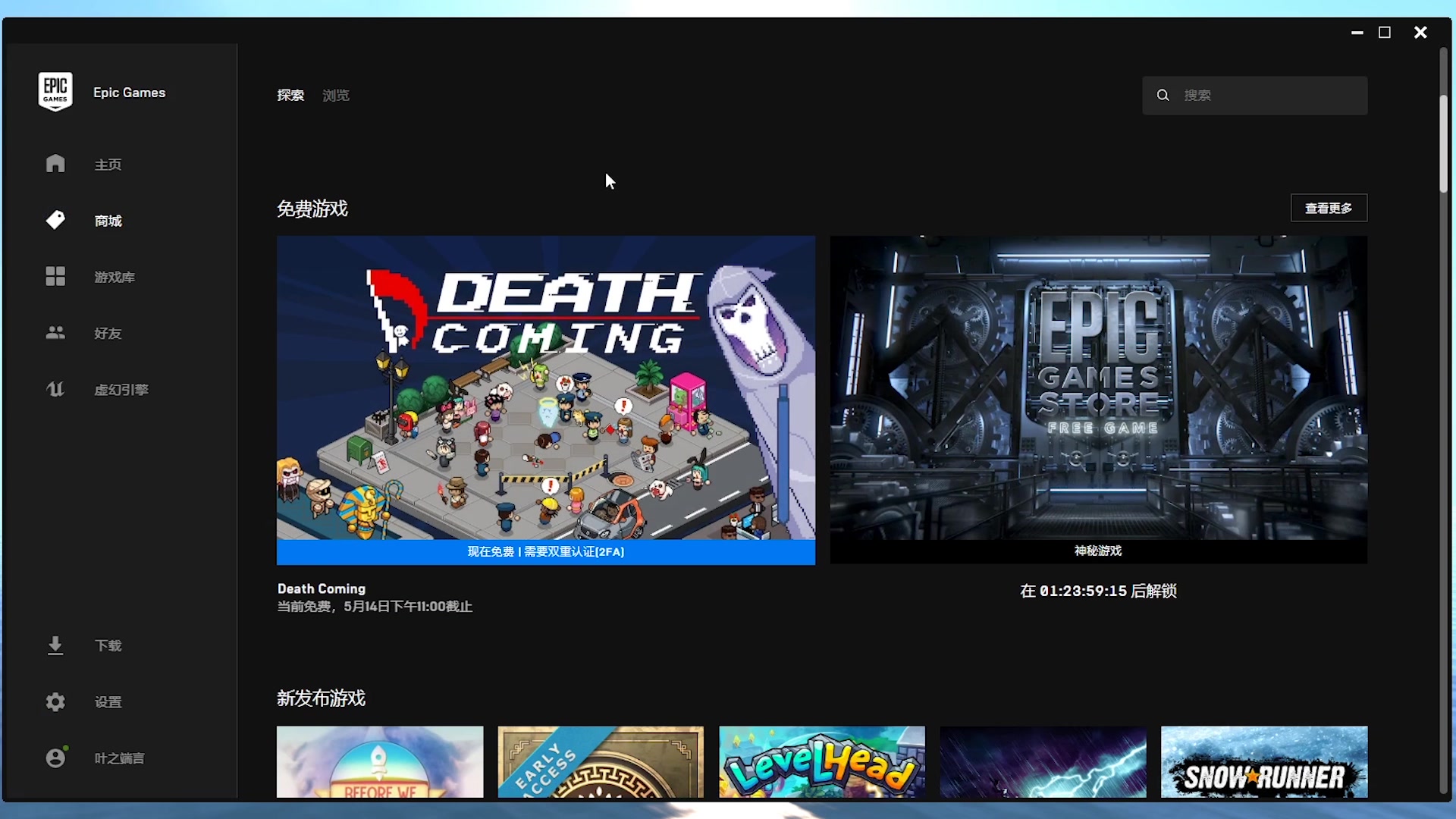The height and width of the screenshot is (819, 1456).
Task: Focus the 搜索 search field
Action: tap(1254, 96)
